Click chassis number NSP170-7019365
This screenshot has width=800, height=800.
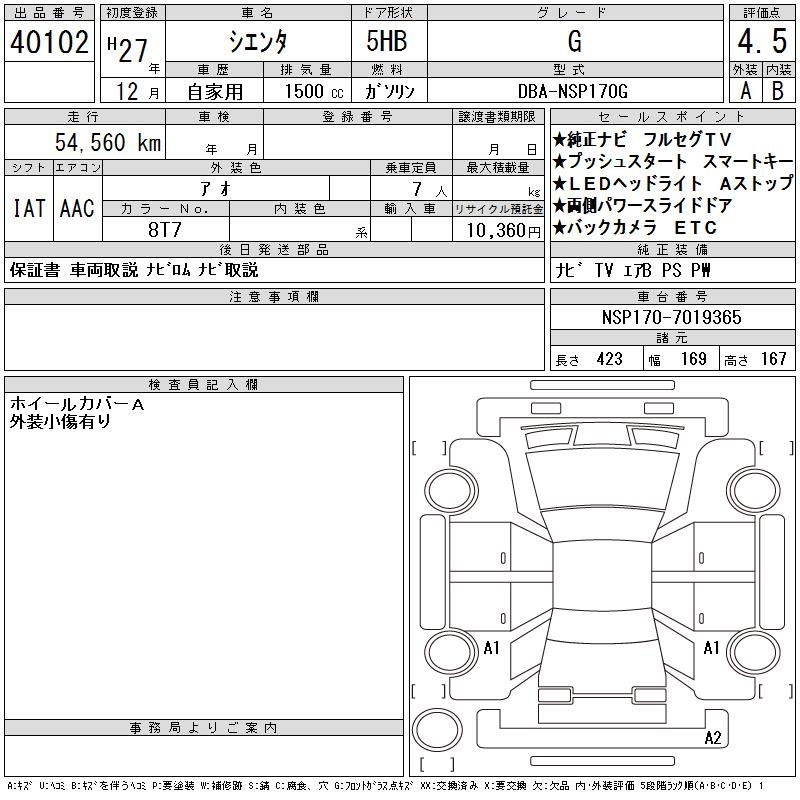tap(671, 317)
